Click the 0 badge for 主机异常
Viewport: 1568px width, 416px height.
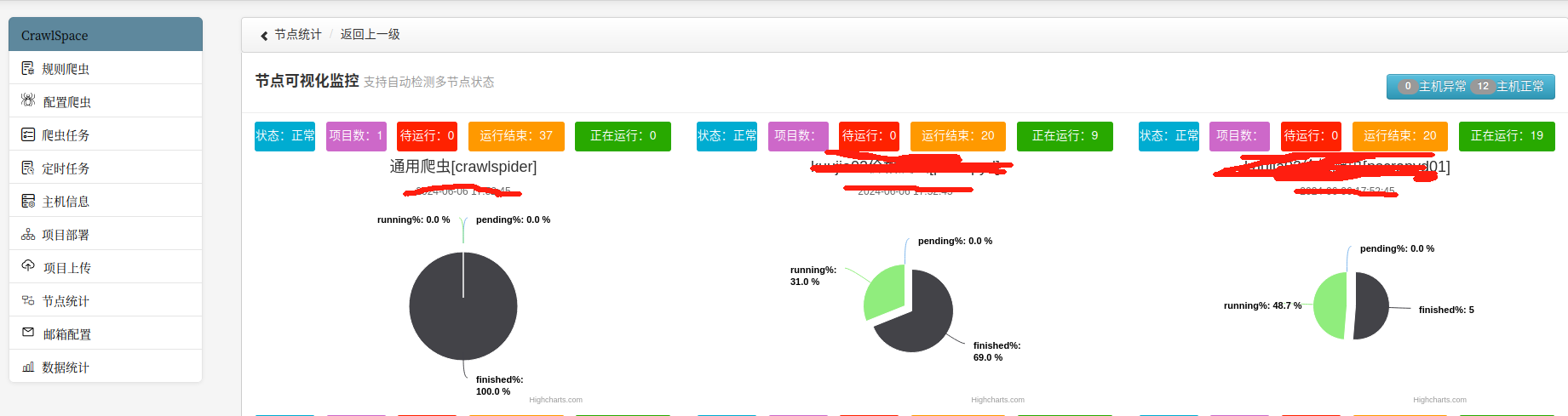1408,87
